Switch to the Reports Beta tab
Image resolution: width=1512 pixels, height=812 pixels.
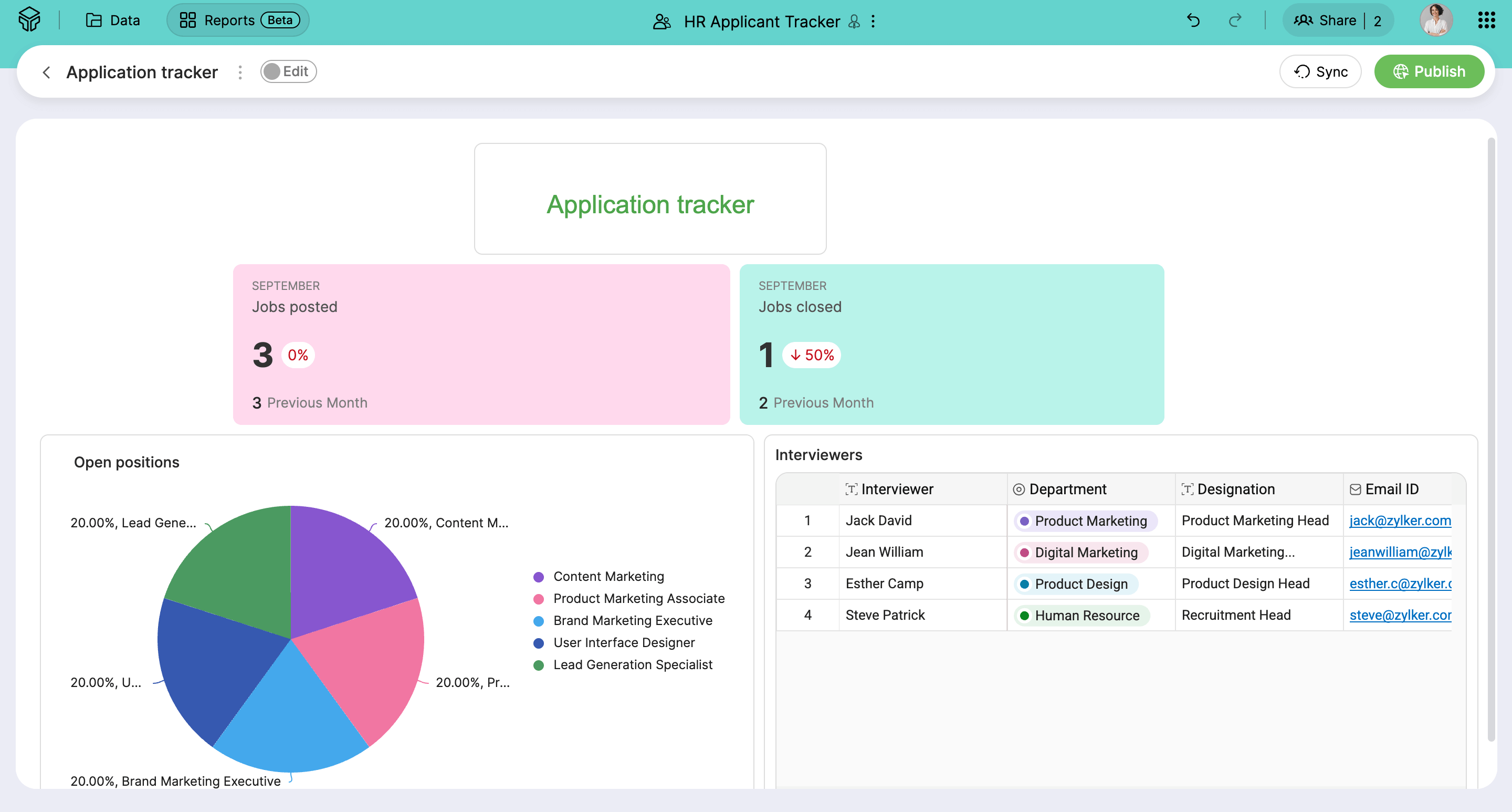click(238, 20)
